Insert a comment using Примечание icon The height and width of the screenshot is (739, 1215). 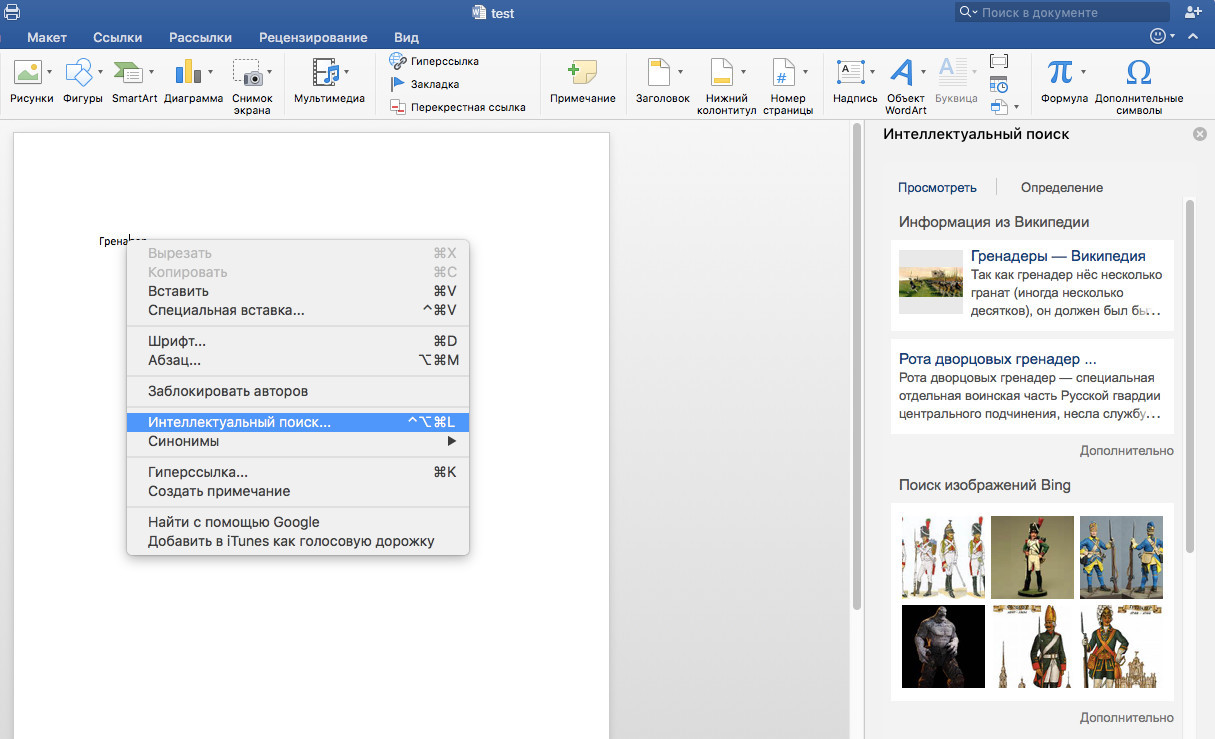pyautogui.click(x=582, y=73)
